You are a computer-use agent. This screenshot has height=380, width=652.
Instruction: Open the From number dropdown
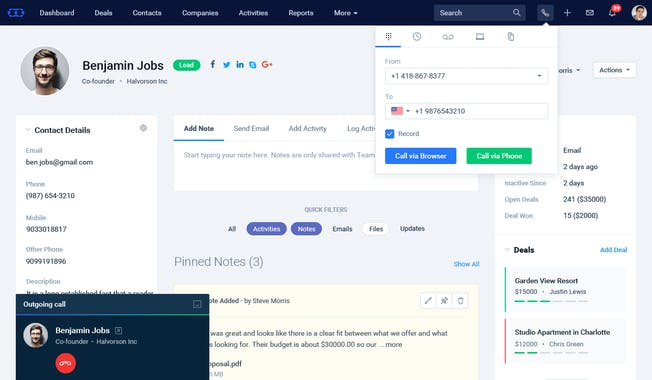[466, 76]
